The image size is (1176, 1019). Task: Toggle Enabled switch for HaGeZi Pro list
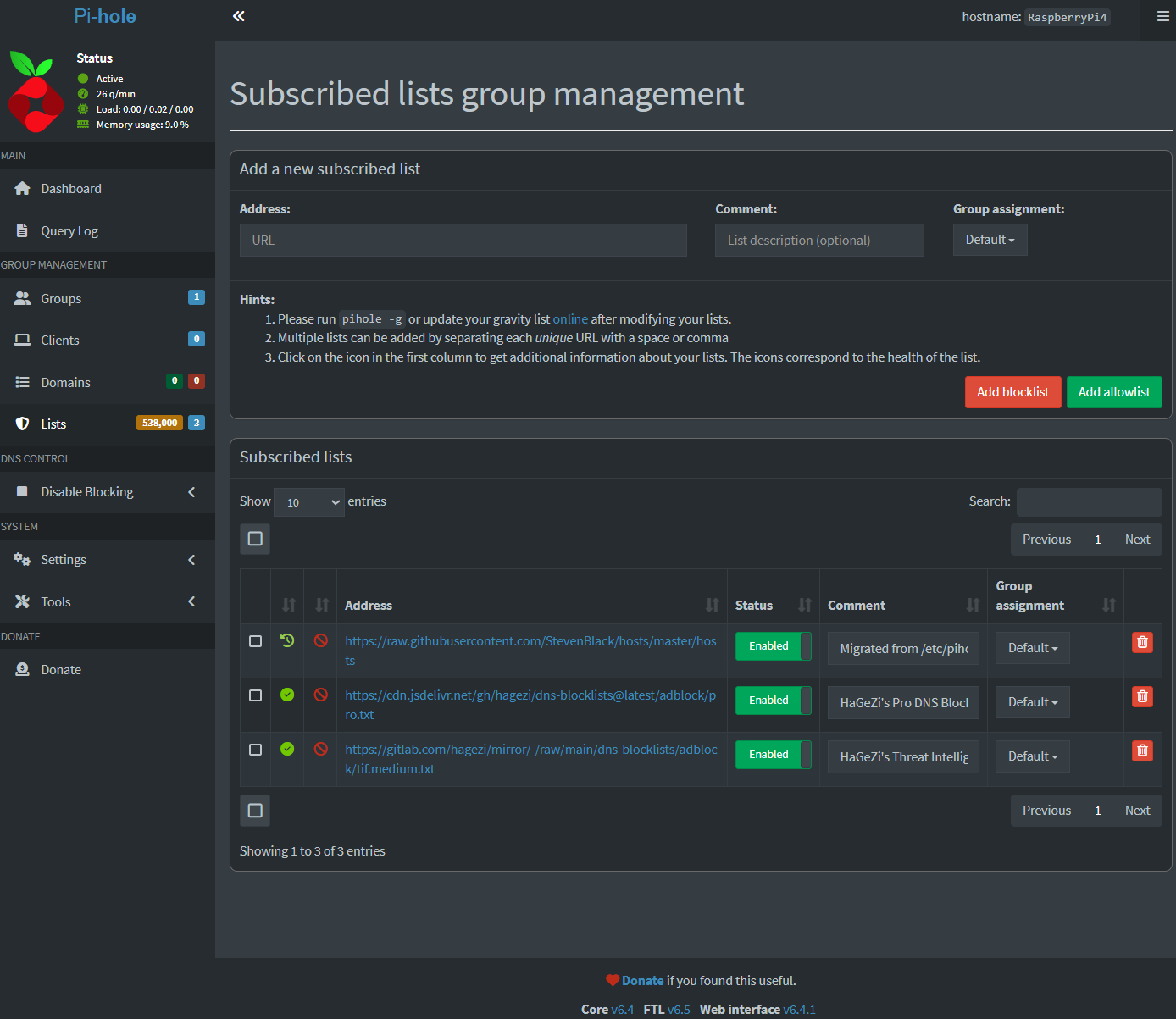773,701
